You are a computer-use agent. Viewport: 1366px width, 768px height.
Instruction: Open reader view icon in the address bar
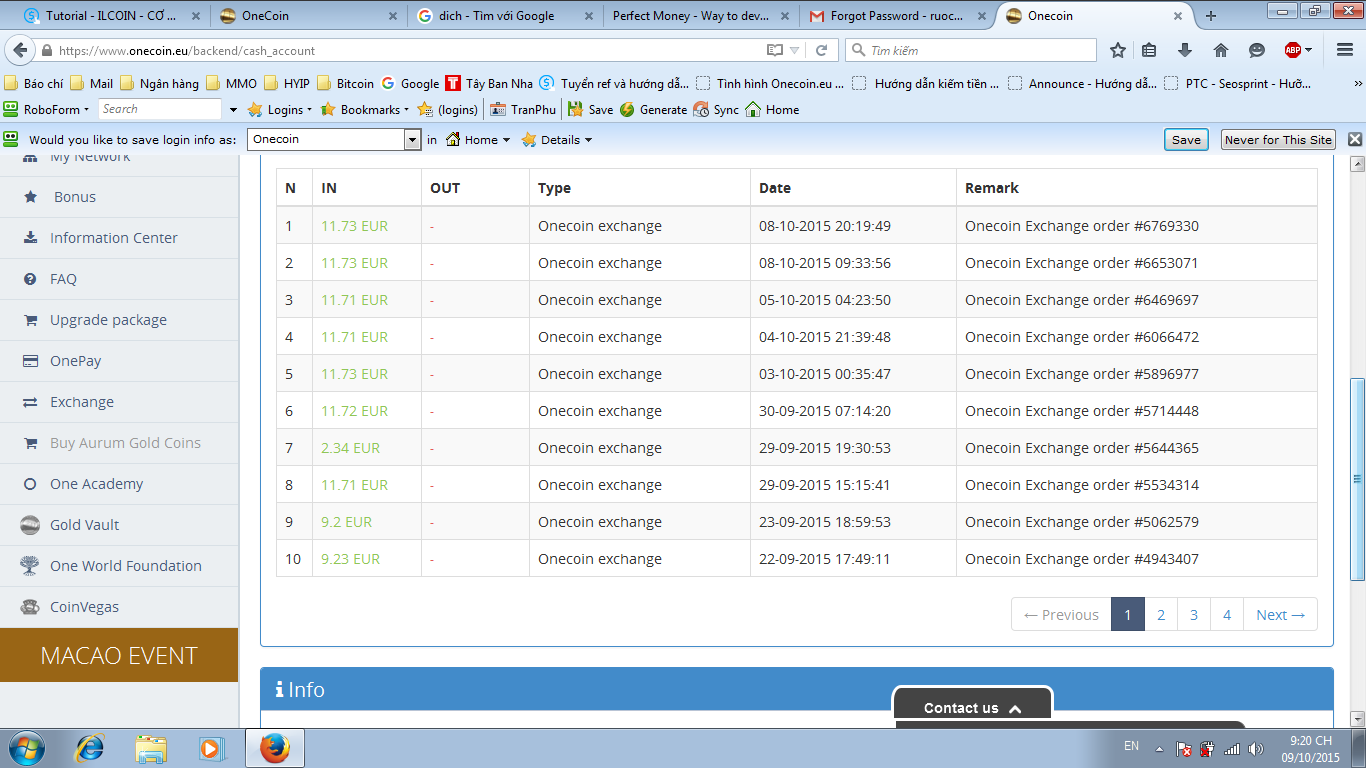[x=775, y=50]
